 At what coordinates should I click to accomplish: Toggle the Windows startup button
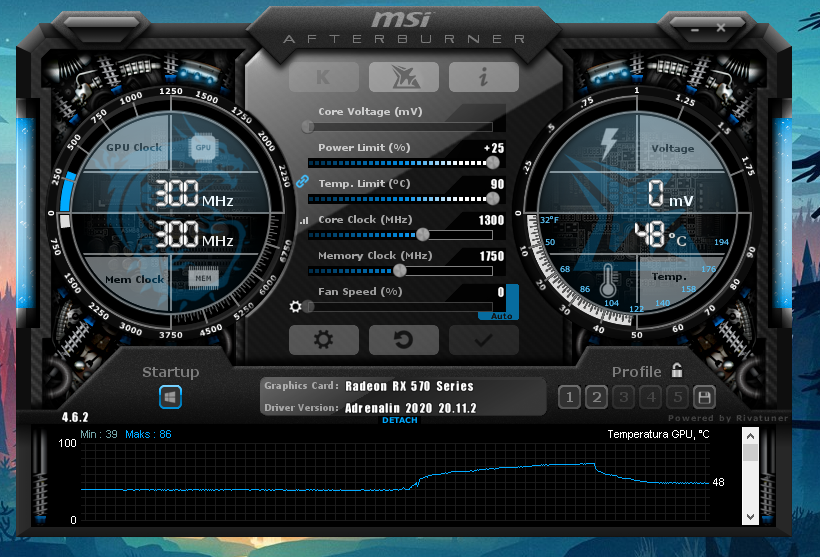tap(170, 397)
